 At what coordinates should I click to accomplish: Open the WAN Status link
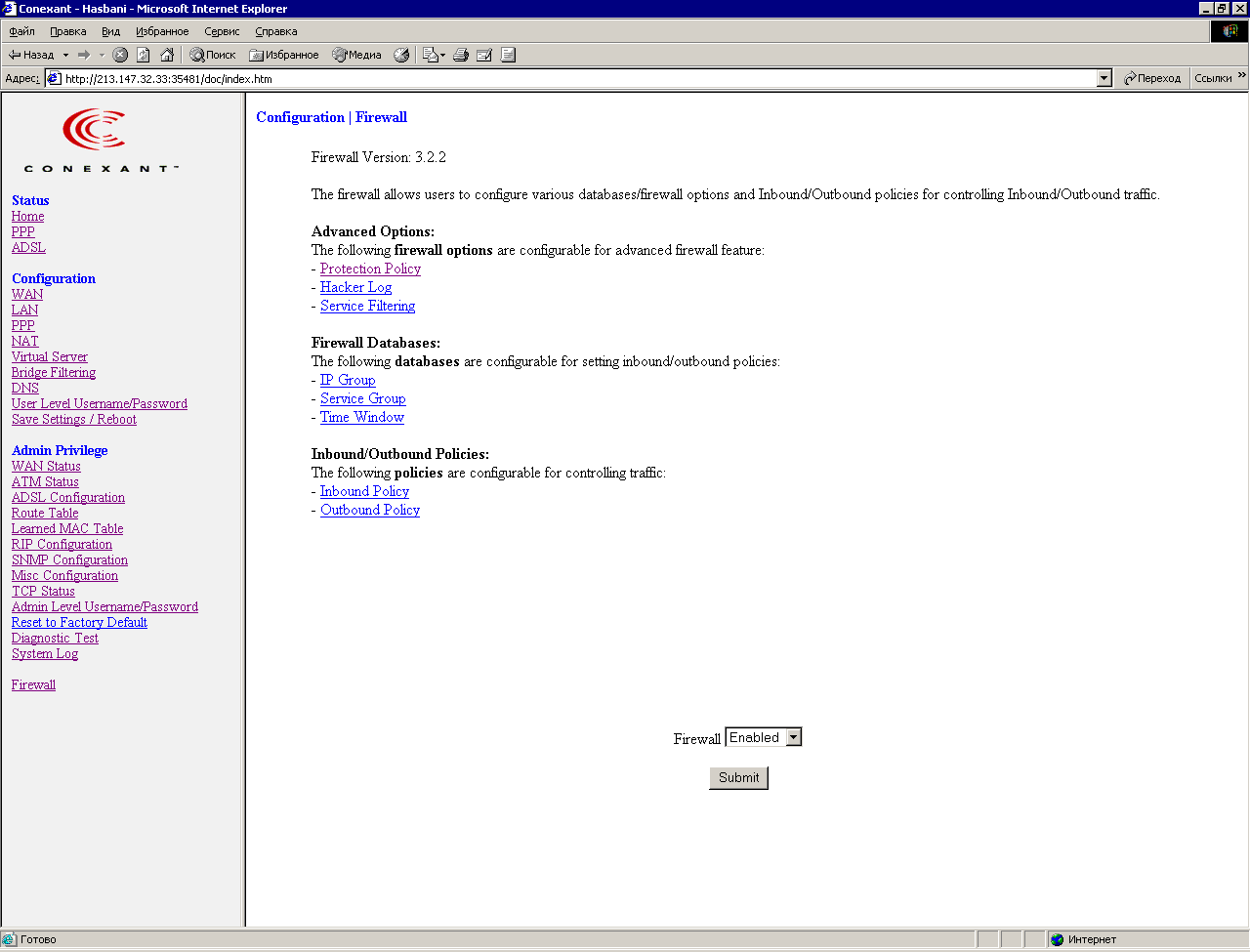[46, 466]
